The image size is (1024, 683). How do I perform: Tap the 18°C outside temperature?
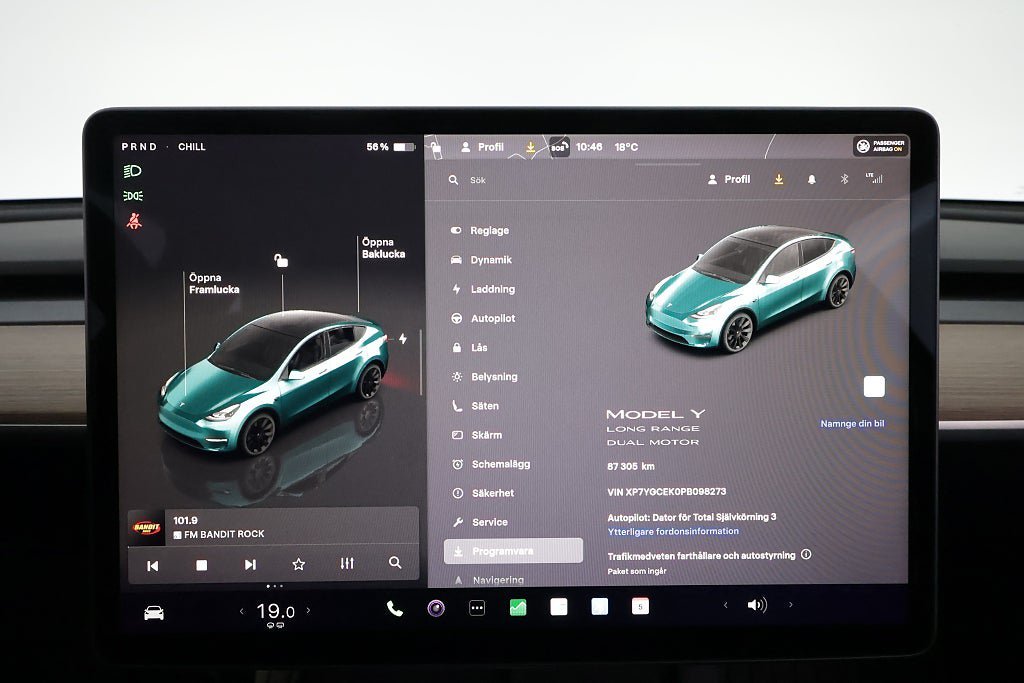tap(626, 147)
